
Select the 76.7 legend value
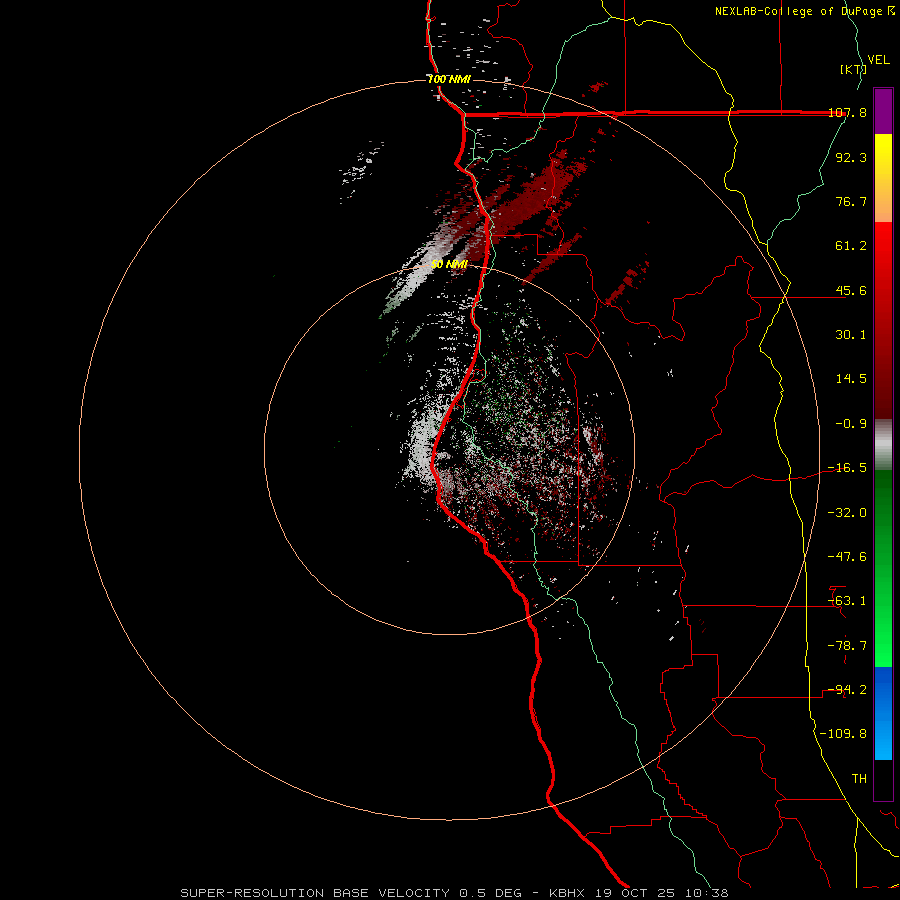[851, 201]
